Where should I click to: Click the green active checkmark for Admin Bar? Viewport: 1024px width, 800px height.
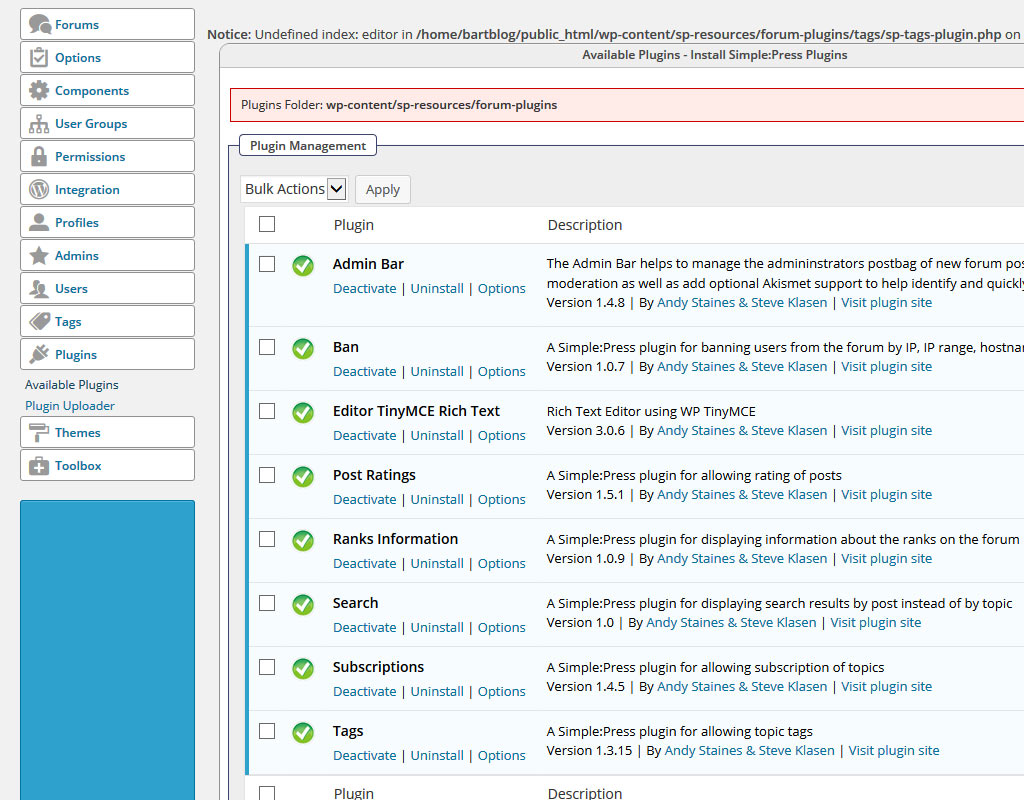click(x=303, y=266)
